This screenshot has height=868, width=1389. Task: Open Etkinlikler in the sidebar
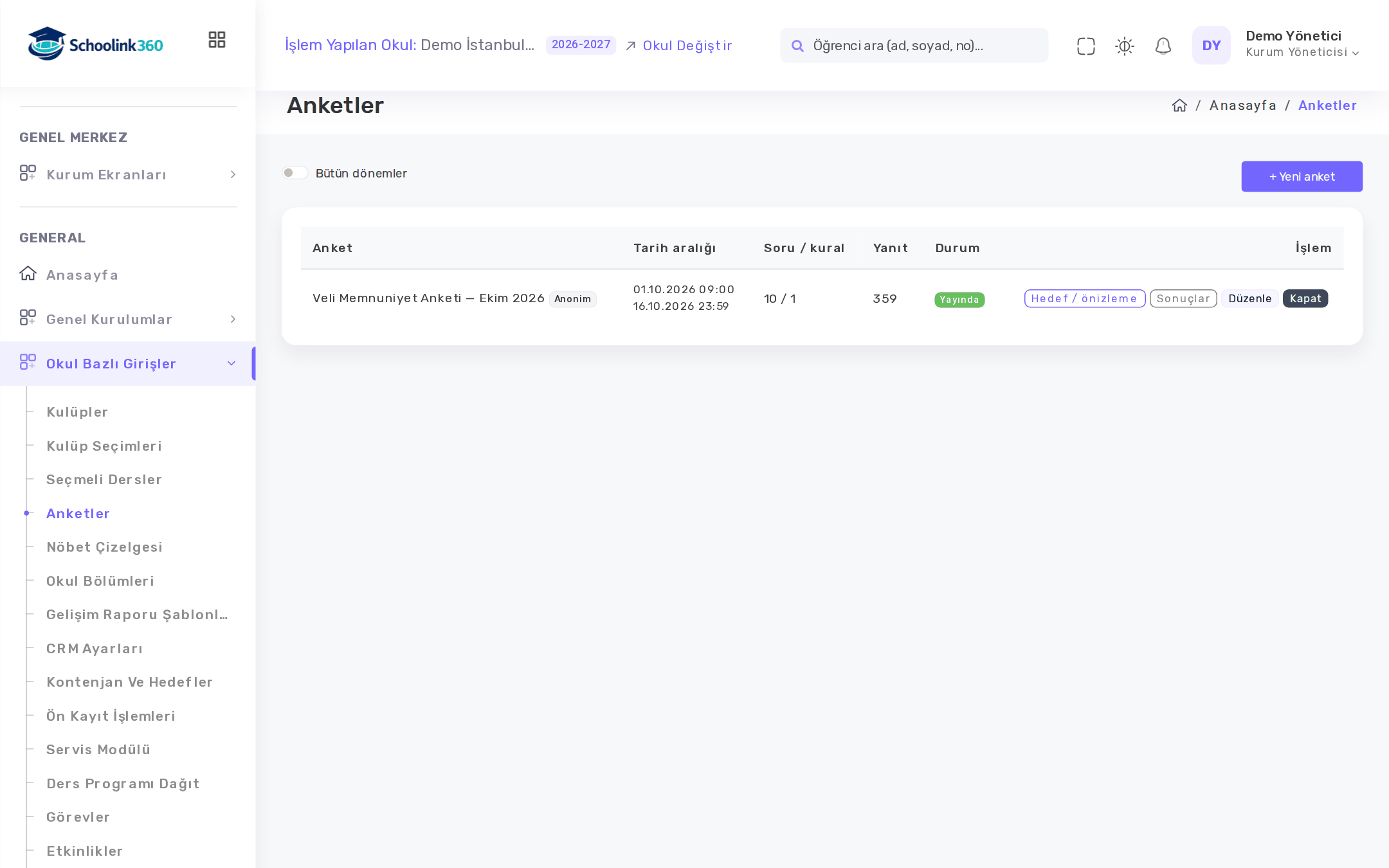(x=84, y=851)
